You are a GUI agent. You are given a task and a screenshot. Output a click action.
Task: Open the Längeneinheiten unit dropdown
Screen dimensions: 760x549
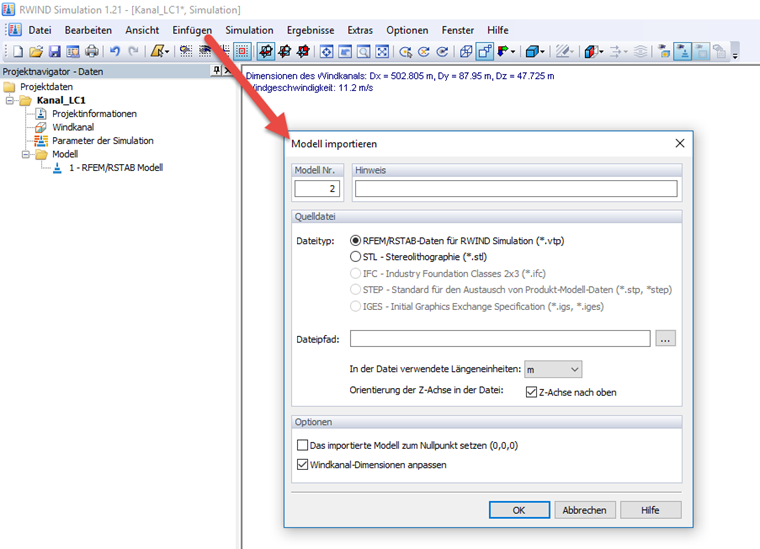point(553,370)
